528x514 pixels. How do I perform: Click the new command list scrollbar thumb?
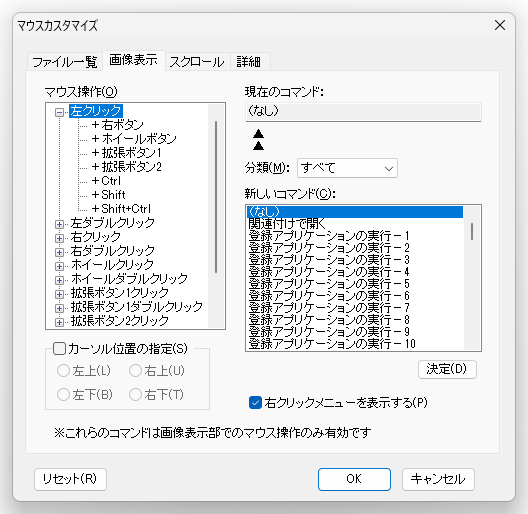click(x=472, y=231)
